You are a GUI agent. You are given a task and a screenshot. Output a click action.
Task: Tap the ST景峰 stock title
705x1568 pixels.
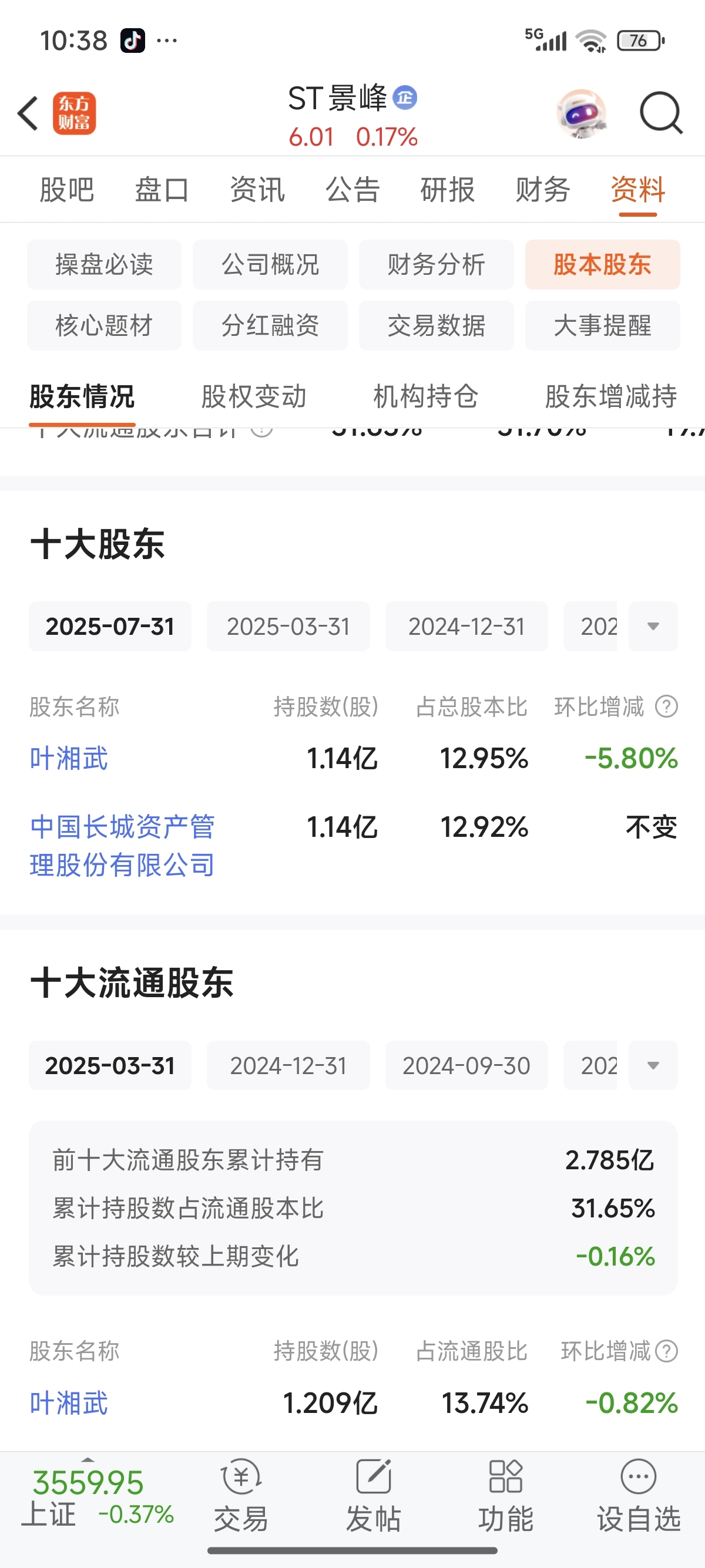point(337,98)
